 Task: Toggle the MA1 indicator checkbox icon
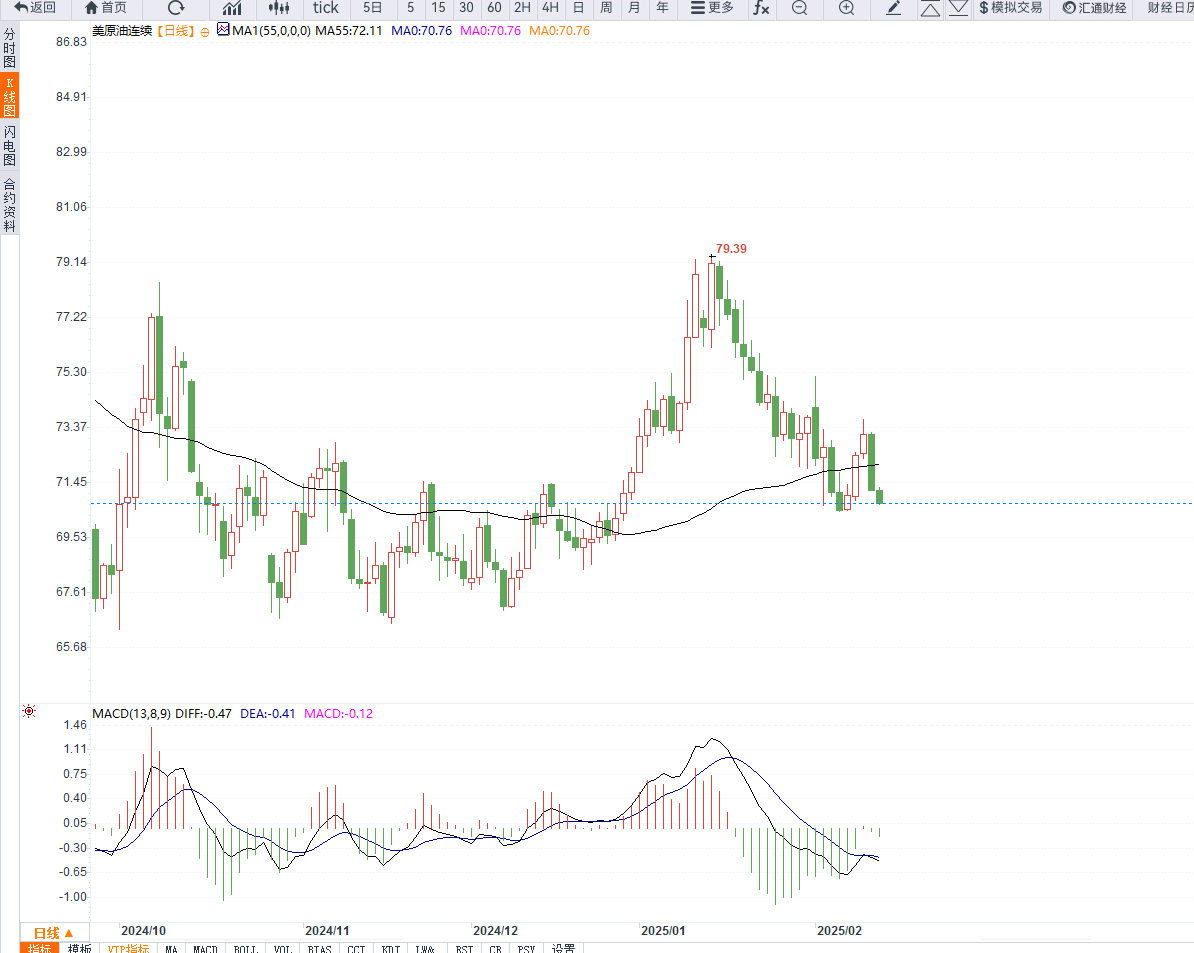(222, 31)
